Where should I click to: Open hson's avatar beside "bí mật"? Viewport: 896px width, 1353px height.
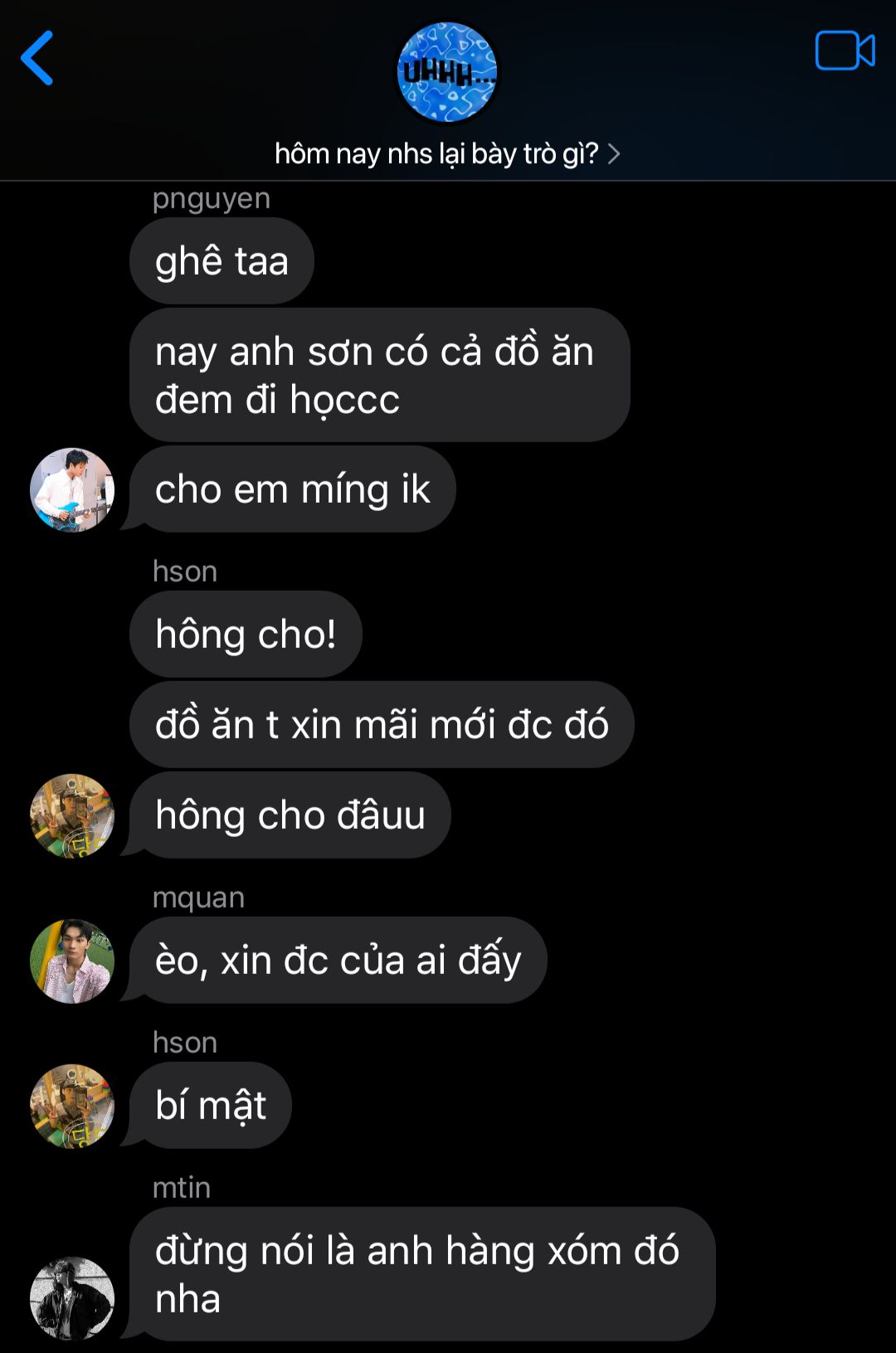pos(72,1106)
